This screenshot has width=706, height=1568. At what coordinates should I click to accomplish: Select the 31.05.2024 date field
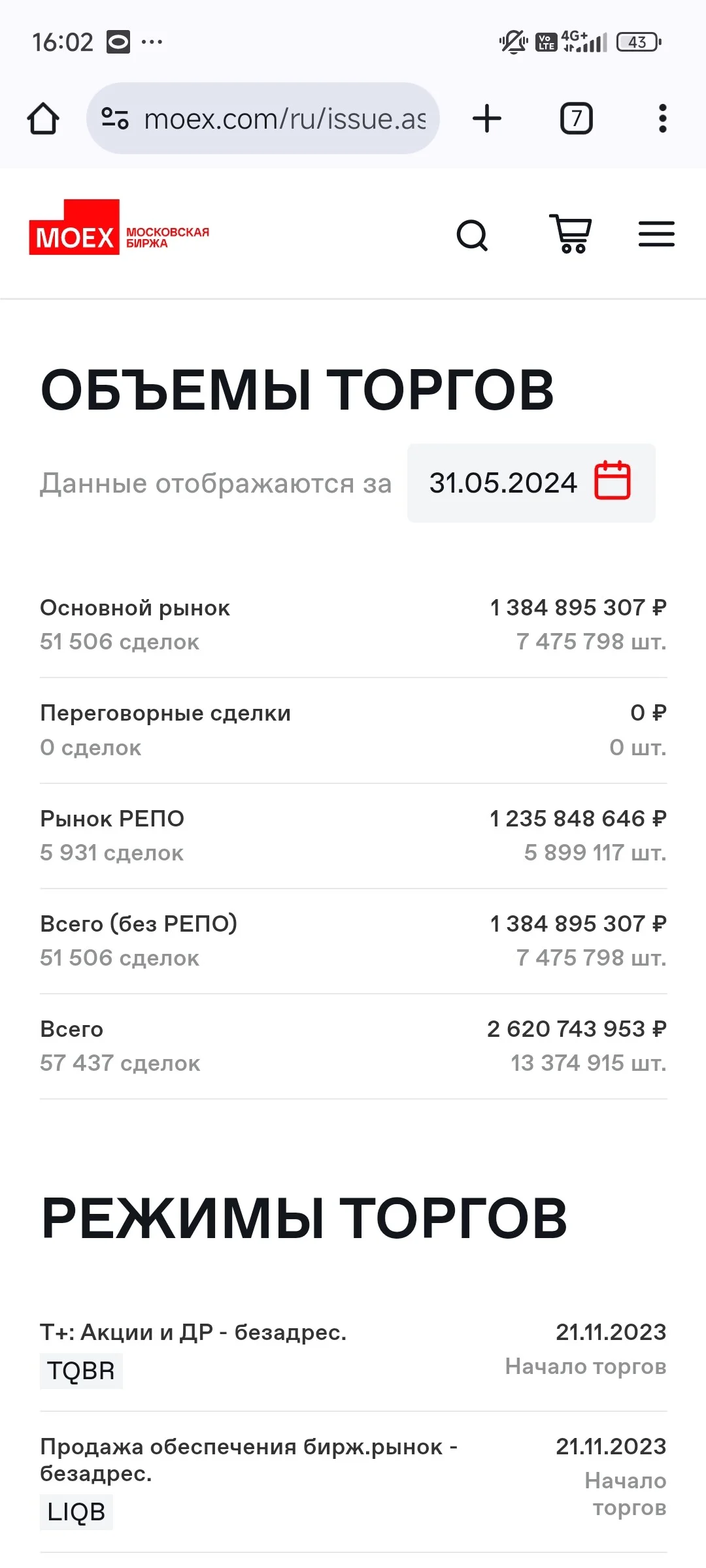[x=531, y=483]
